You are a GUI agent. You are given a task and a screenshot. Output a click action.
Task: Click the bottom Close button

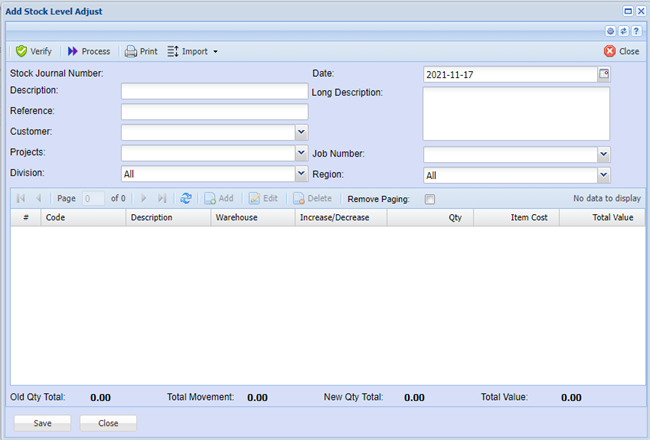coord(107,423)
